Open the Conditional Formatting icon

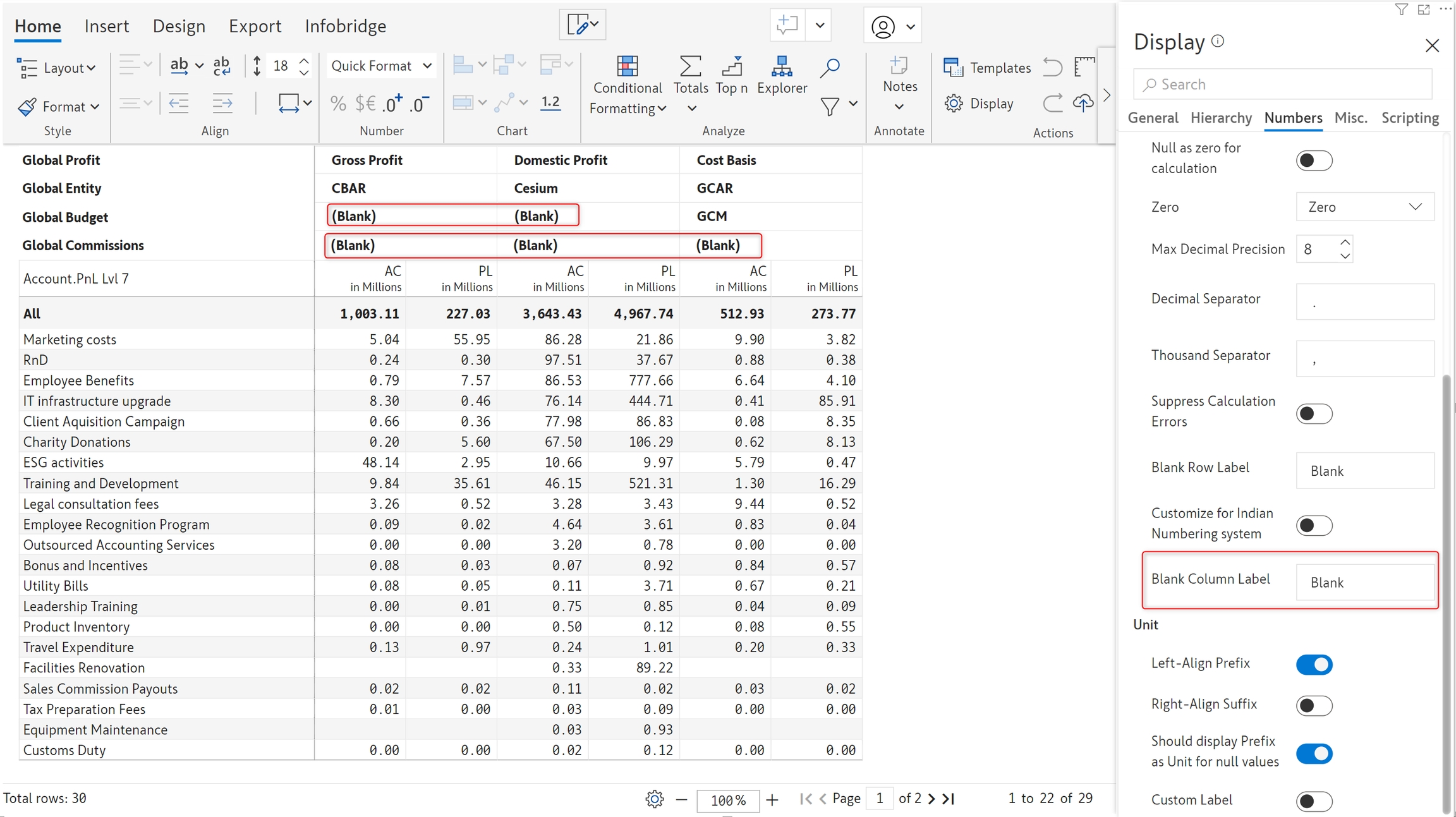click(626, 66)
